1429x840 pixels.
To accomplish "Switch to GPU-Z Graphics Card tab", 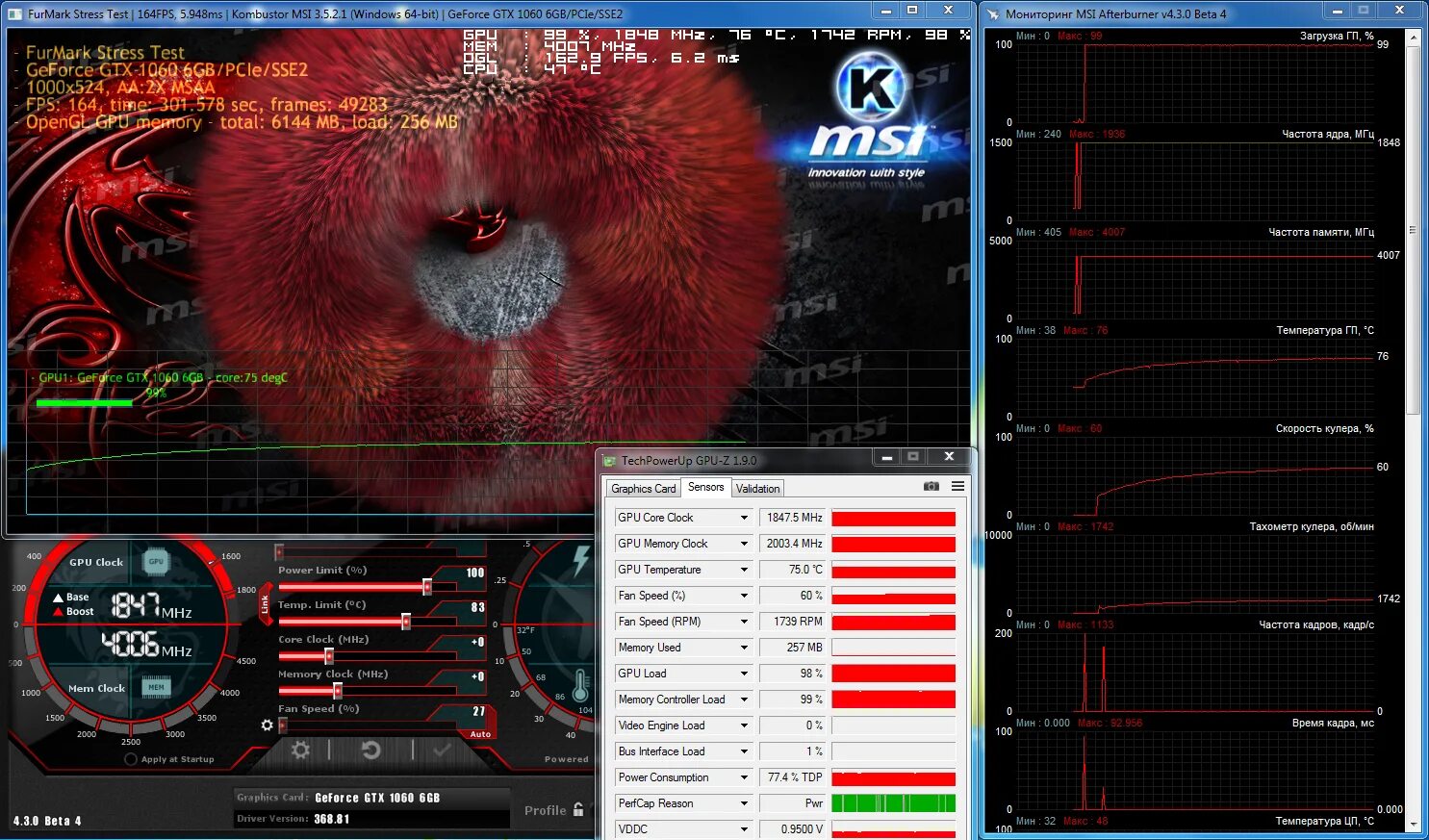I will pos(643,489).
